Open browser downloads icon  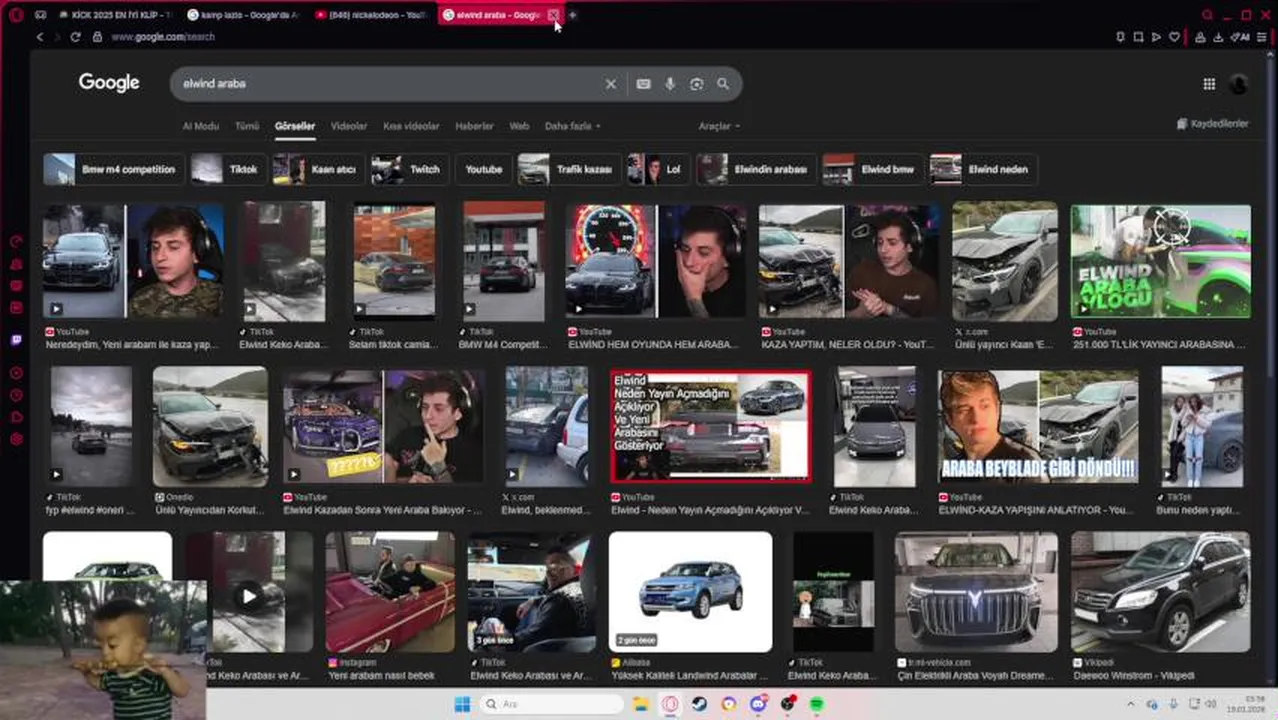1219,37
